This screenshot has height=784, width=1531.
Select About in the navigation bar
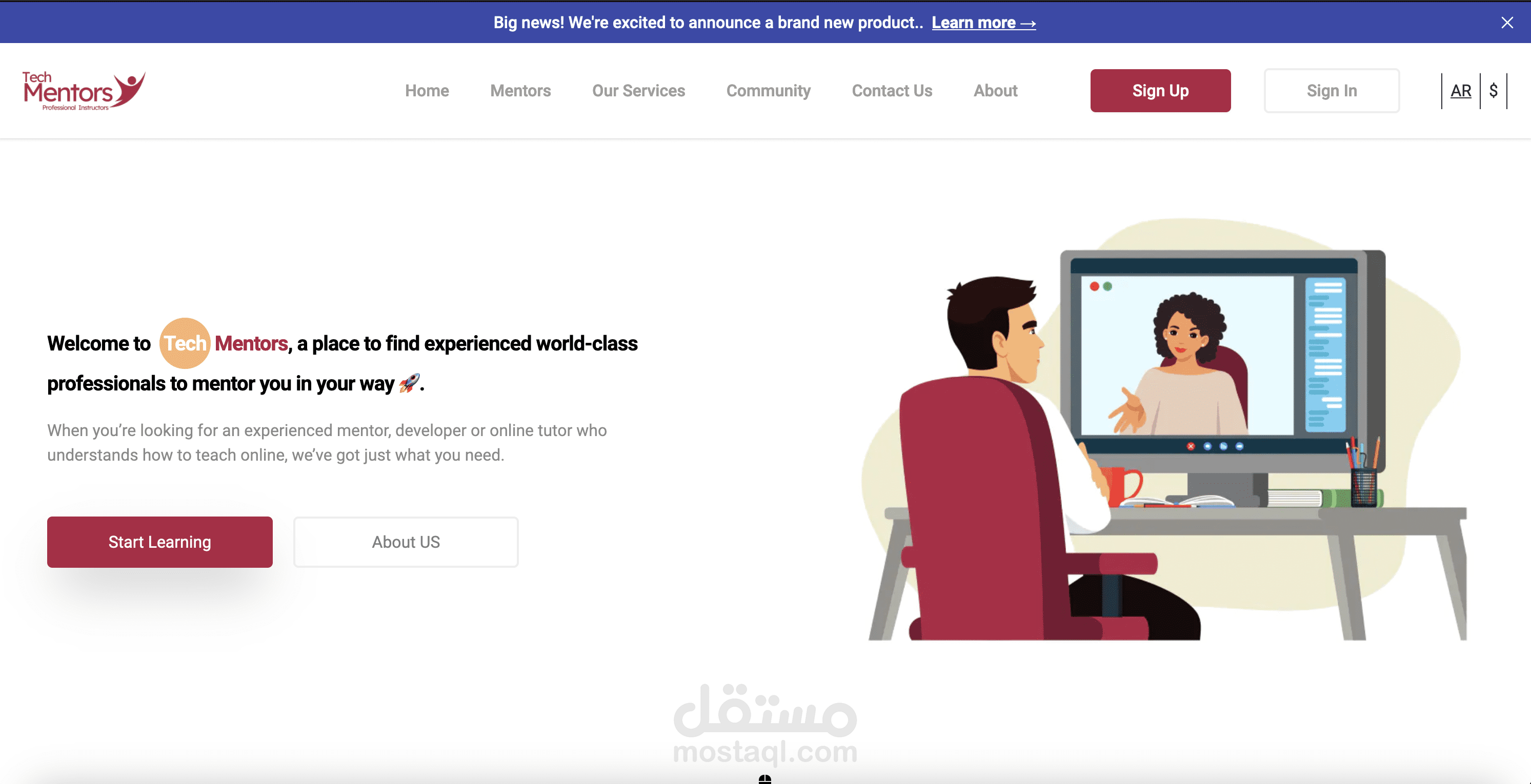click(995, 90)
